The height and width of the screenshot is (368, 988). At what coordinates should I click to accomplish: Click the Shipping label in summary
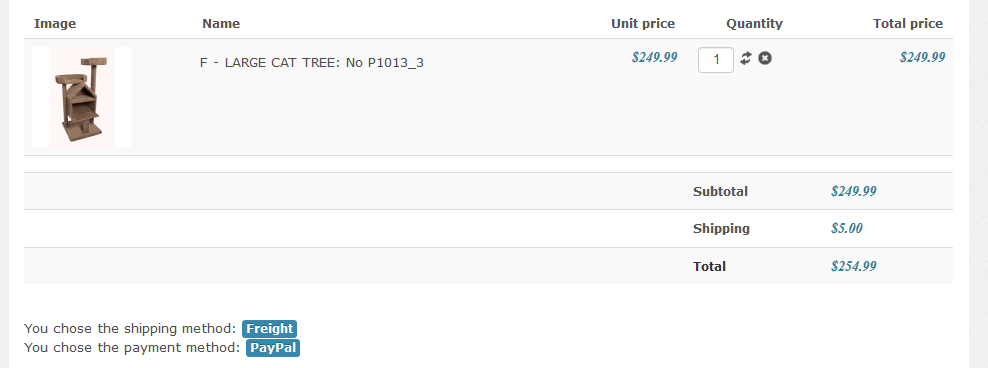click(721, 229)
